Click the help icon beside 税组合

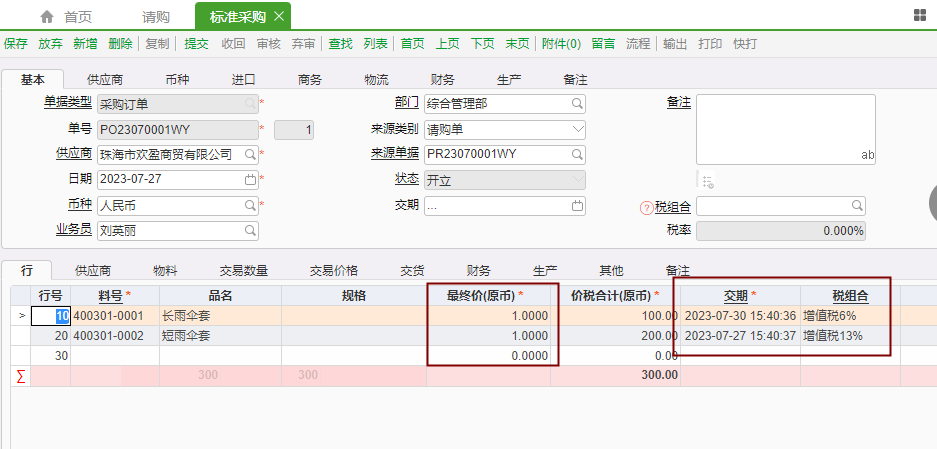(x=646, y=207)
